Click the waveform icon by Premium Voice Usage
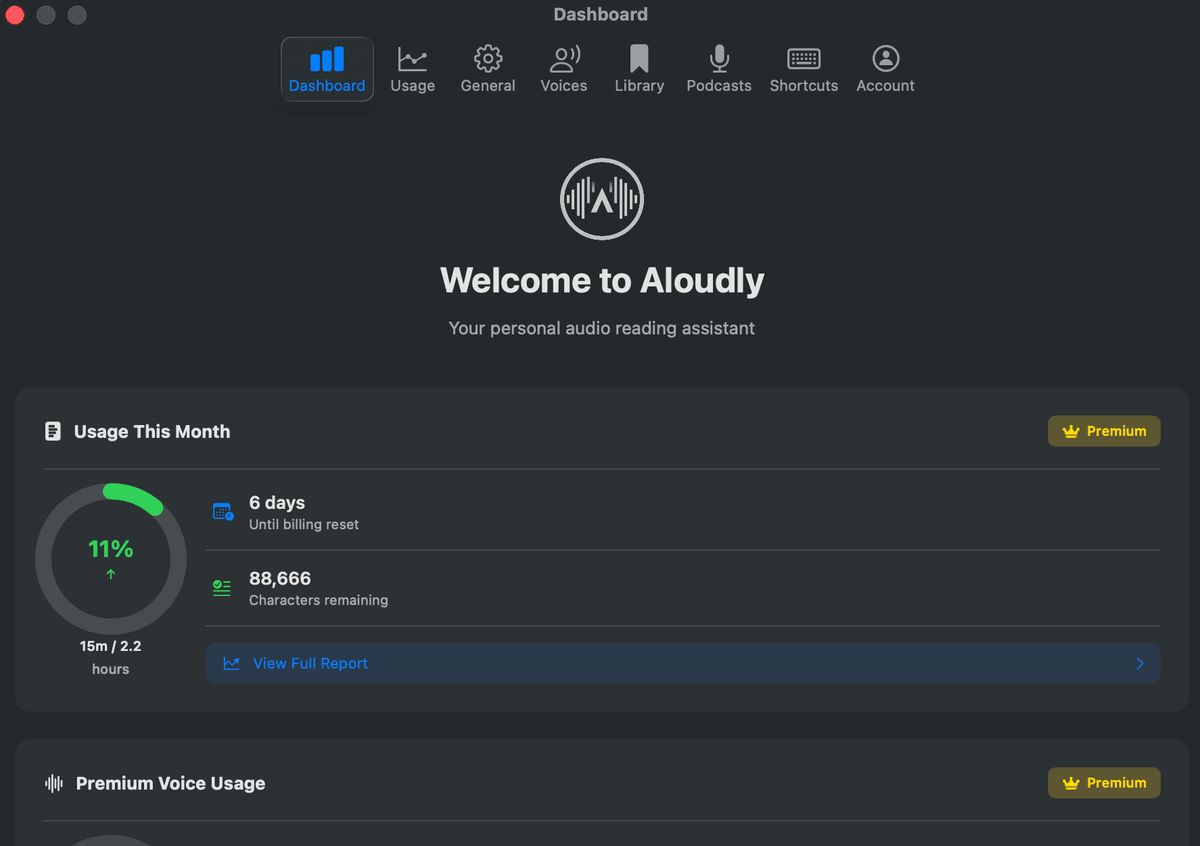Image resolution: width=1200 pixels, height=846 pixels. click(53, 783)
